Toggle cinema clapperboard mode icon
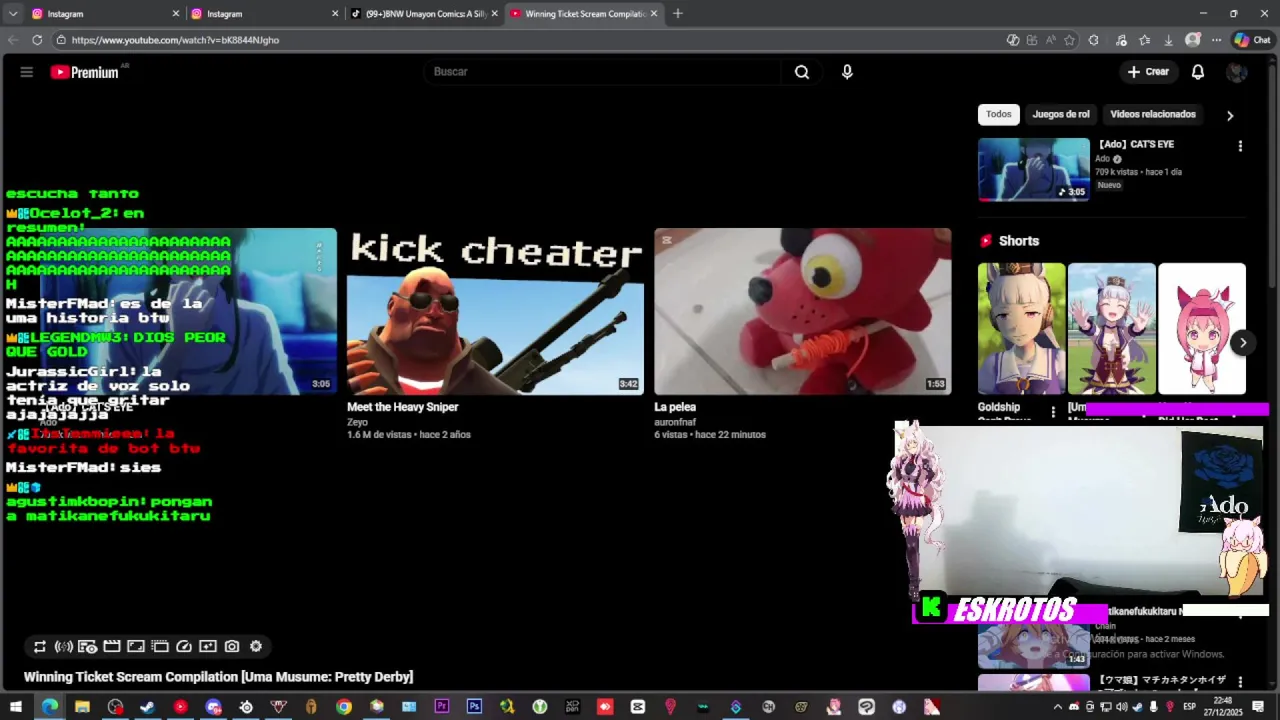1280x720 pixels. coord(112,647)
